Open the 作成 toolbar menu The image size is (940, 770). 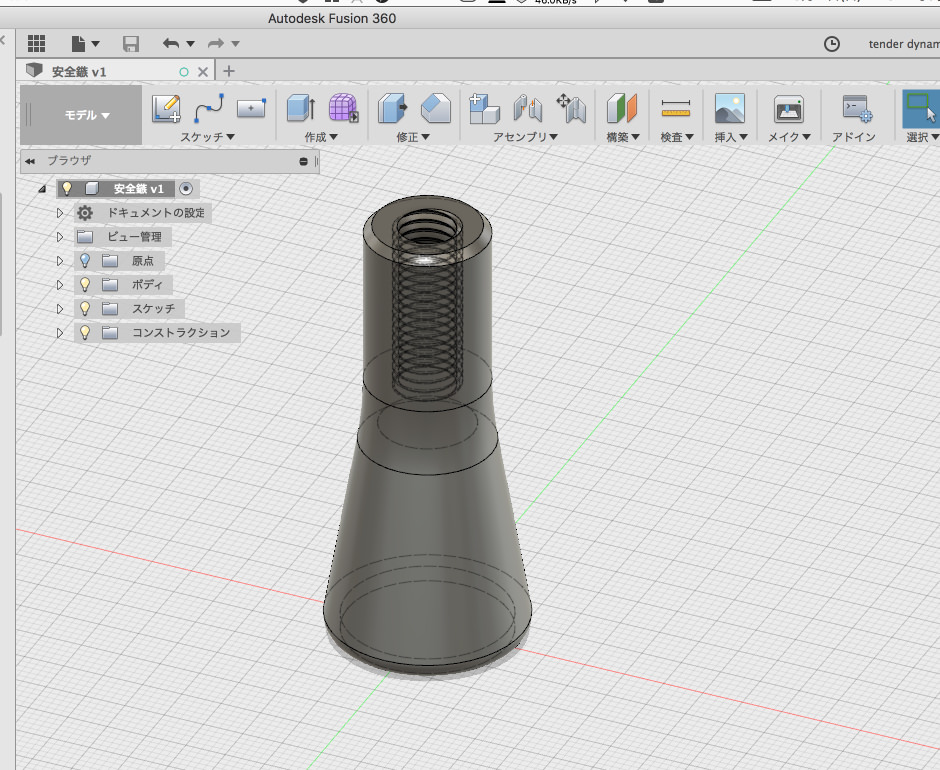pos(321,137)
